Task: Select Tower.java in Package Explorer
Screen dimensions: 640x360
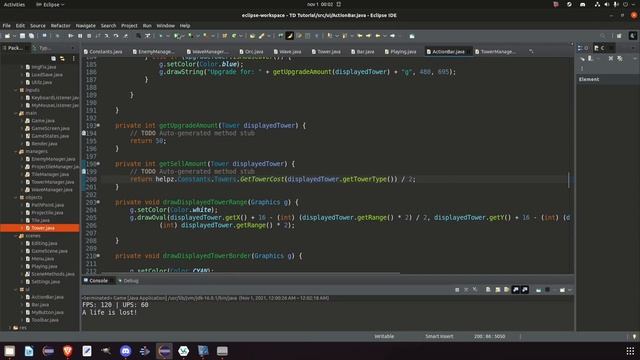Action: 40,228
